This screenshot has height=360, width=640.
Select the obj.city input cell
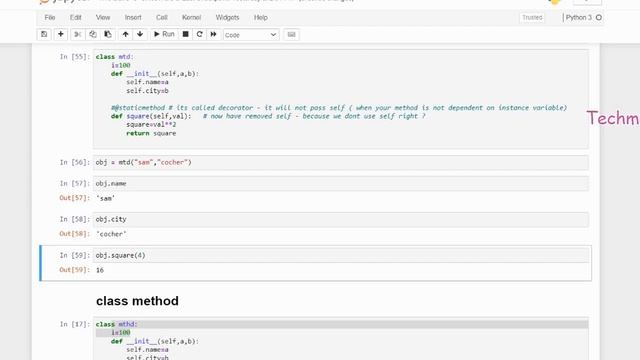340,219
